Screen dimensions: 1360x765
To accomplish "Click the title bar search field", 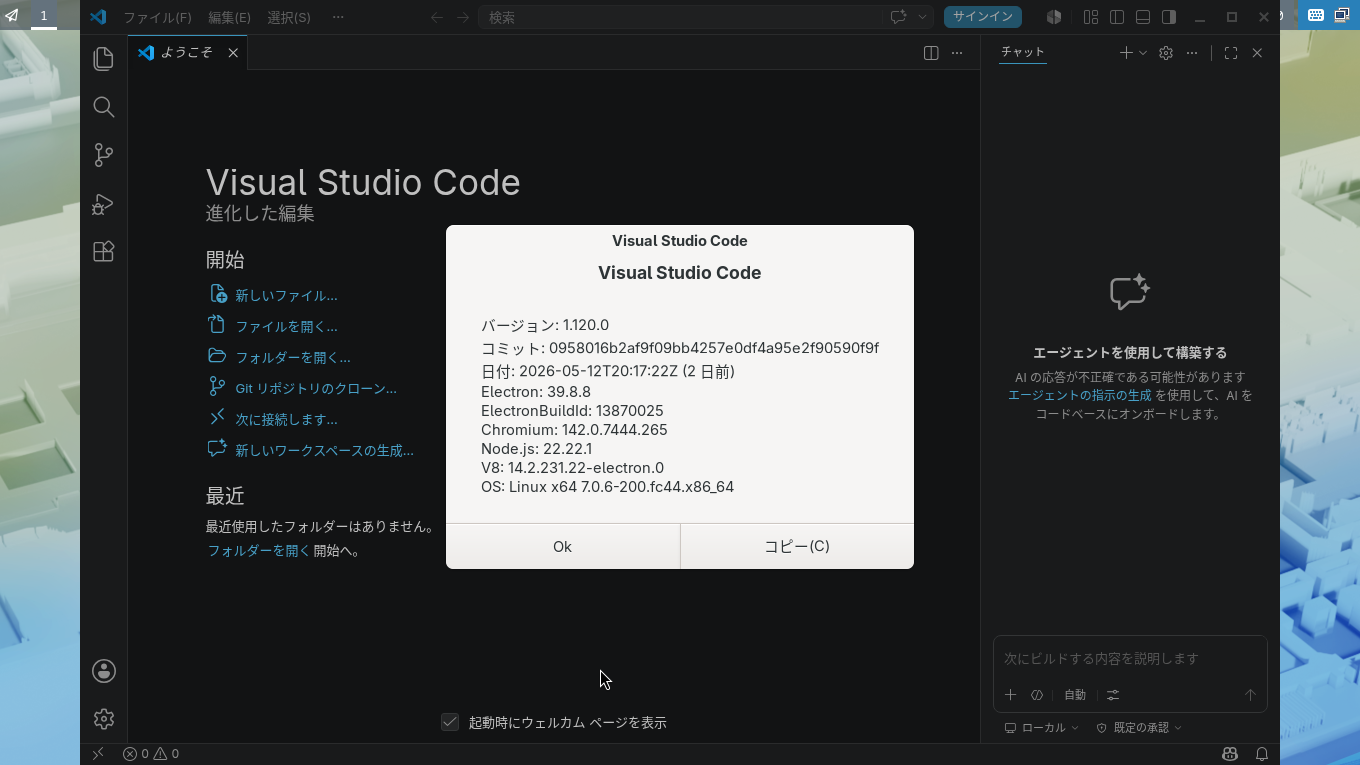I will click(x=680, y=17).
